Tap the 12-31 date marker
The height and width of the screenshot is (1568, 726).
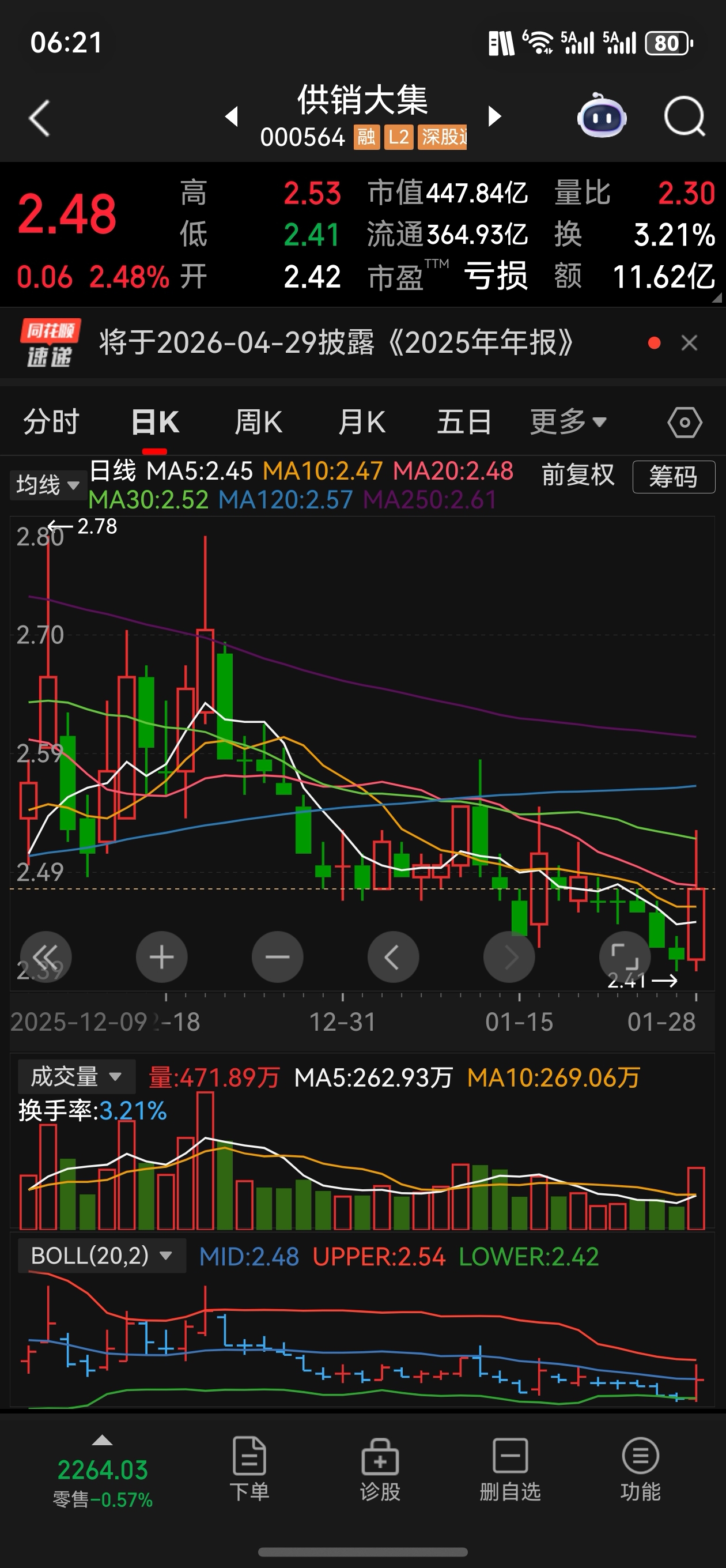point(343,1022)
